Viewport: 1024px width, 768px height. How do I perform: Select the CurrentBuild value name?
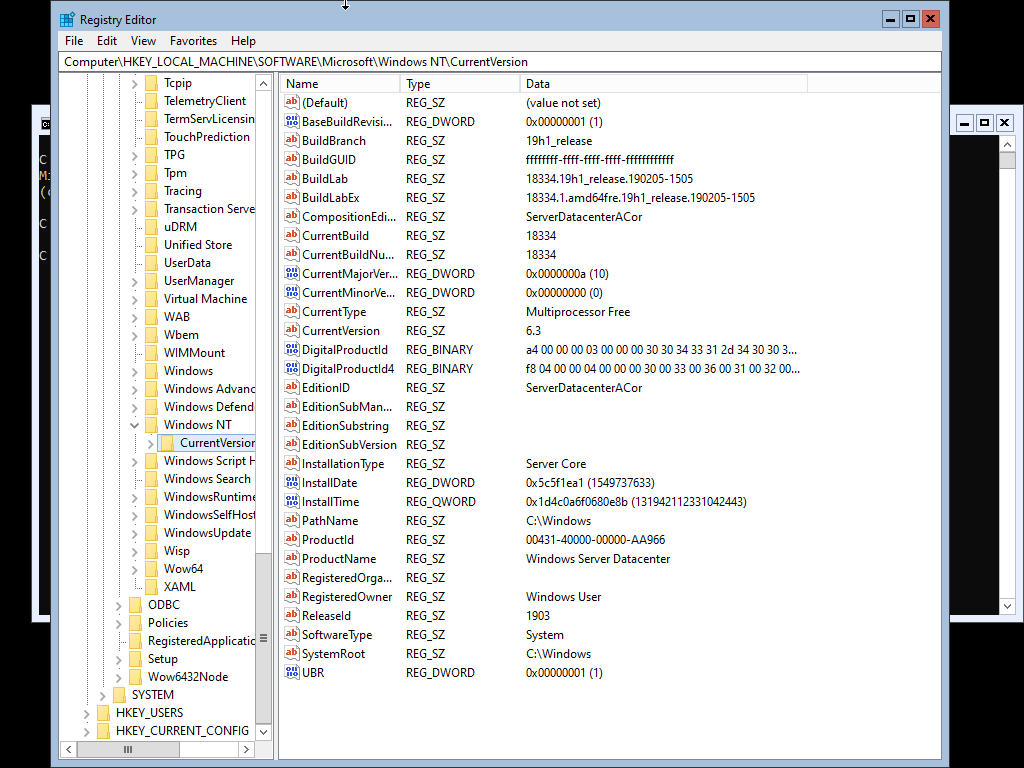click(x=335, y=236)
